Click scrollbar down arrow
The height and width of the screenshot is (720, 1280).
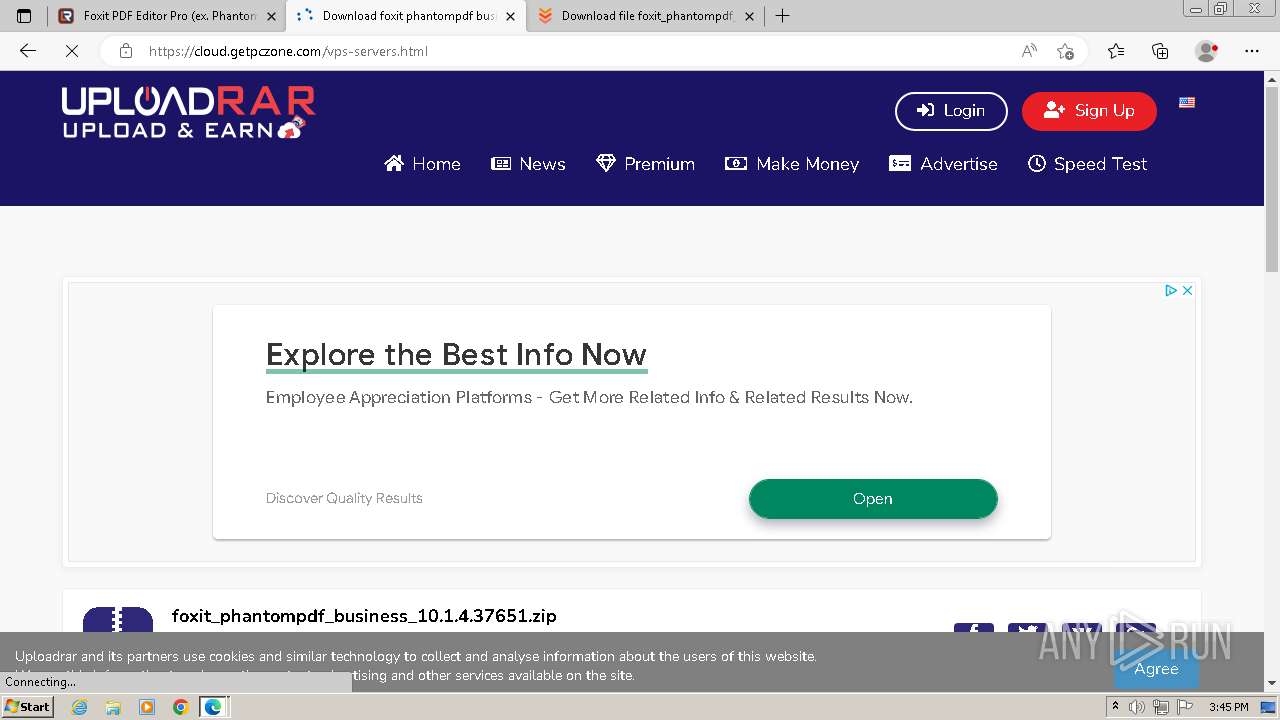1272,684
